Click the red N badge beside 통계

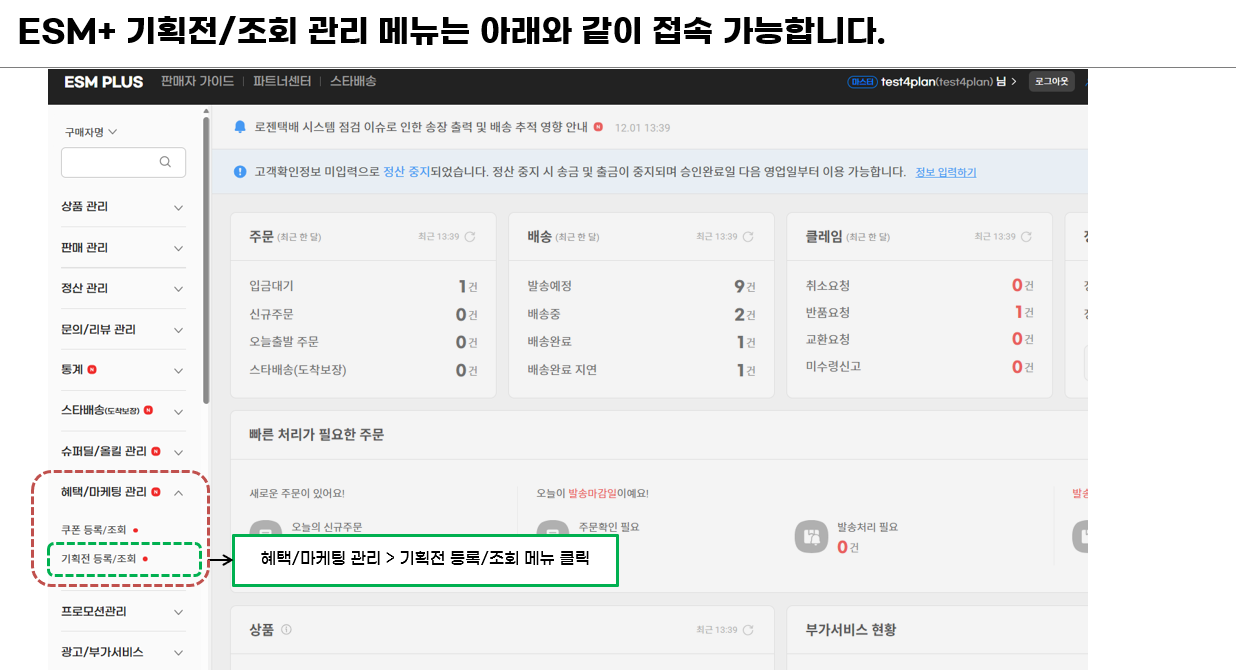click(92, 370)
